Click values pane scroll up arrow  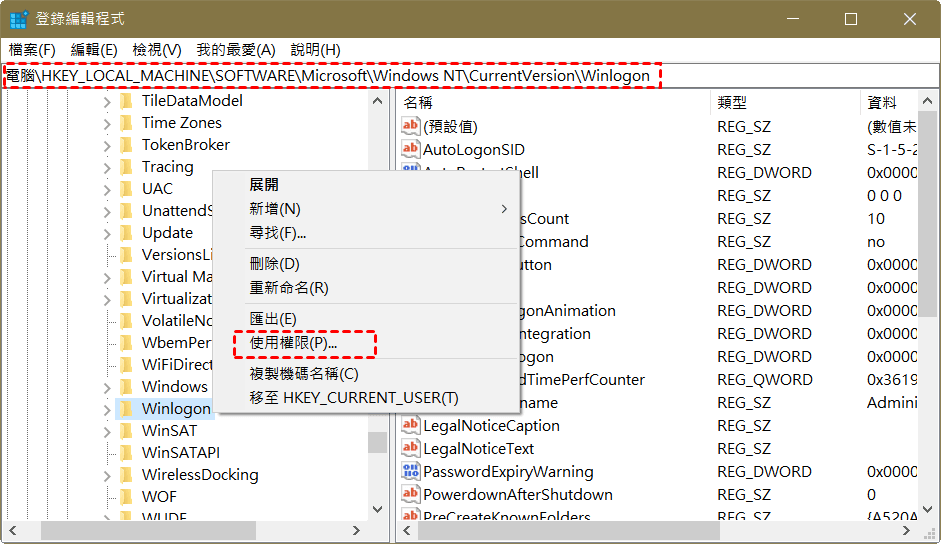927,101
